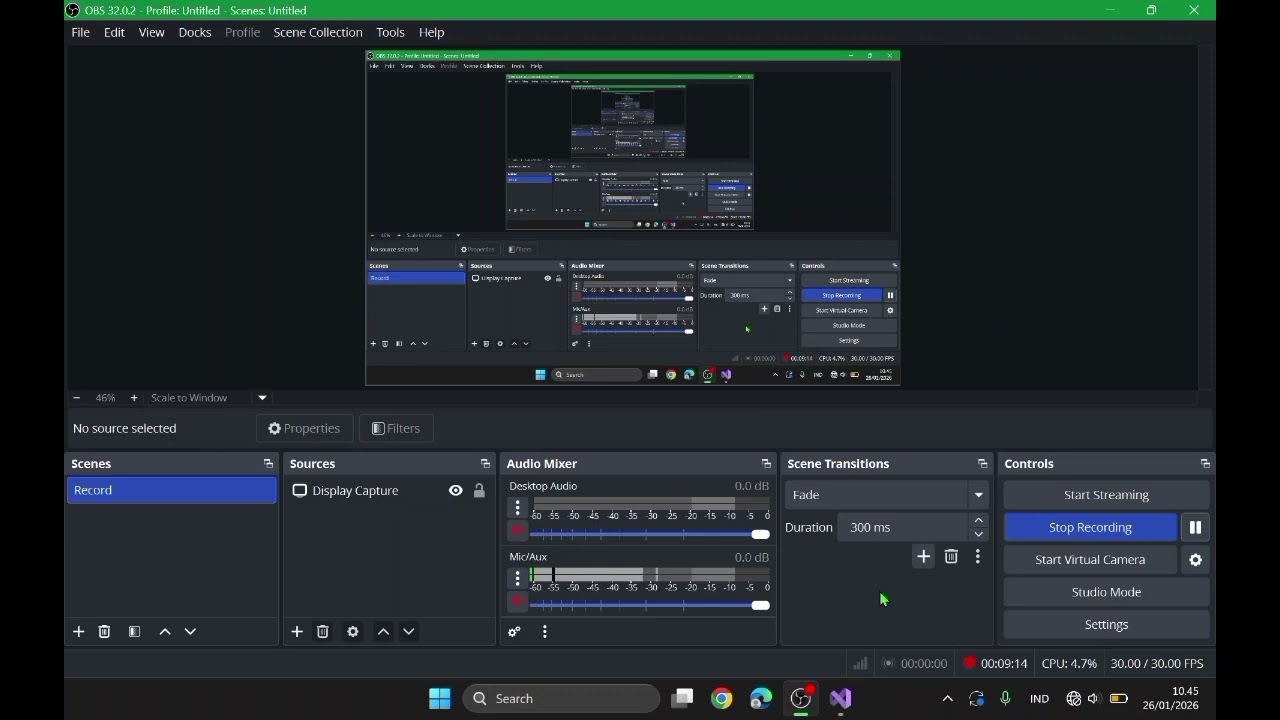Float the Scene Transitions dock via pop-out icon
The image size is (1280, 720).
click(x=982, y=464)
